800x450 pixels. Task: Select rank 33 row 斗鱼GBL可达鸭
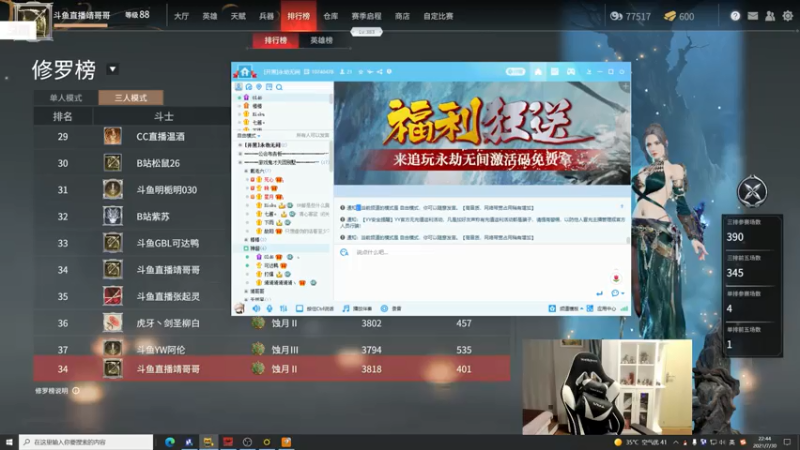point(132,243)
